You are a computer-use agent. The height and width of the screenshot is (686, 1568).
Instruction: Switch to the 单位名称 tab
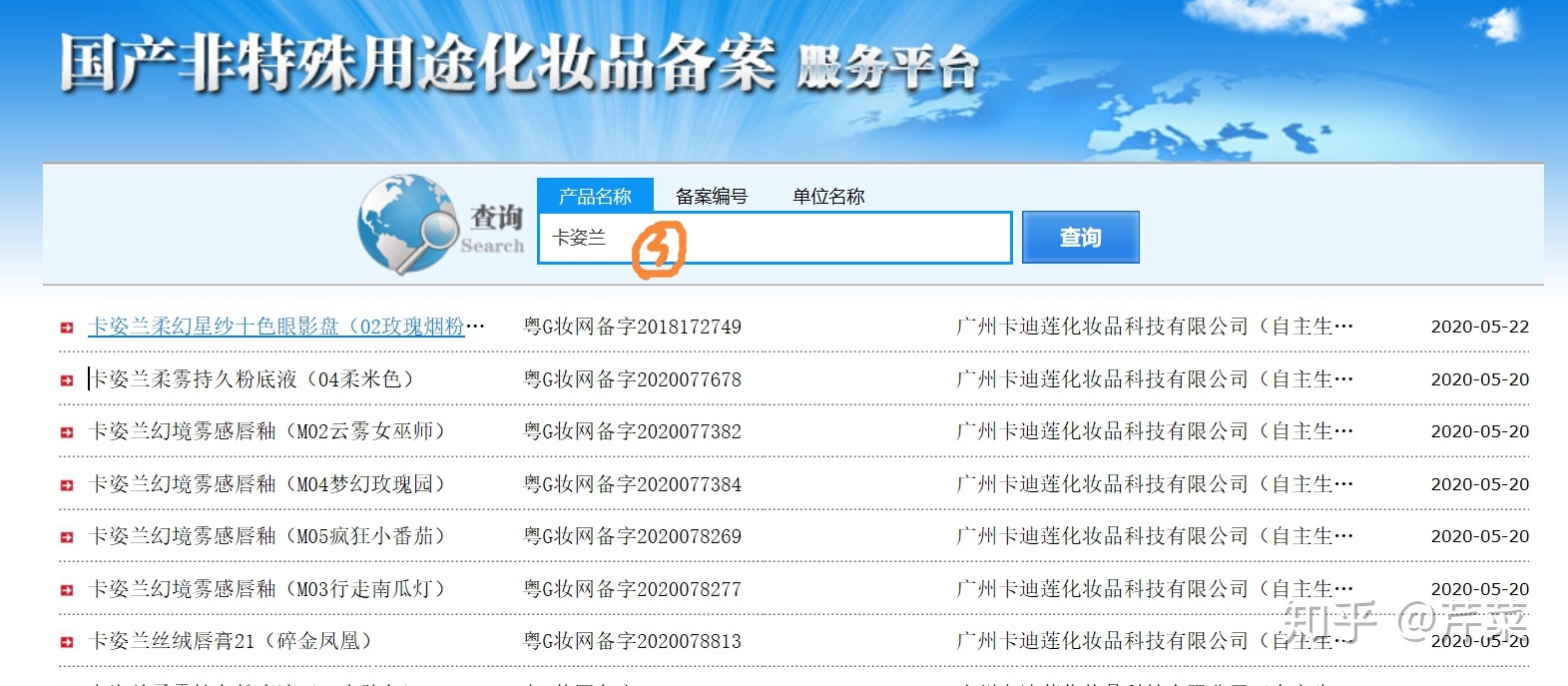coord(828,196)
